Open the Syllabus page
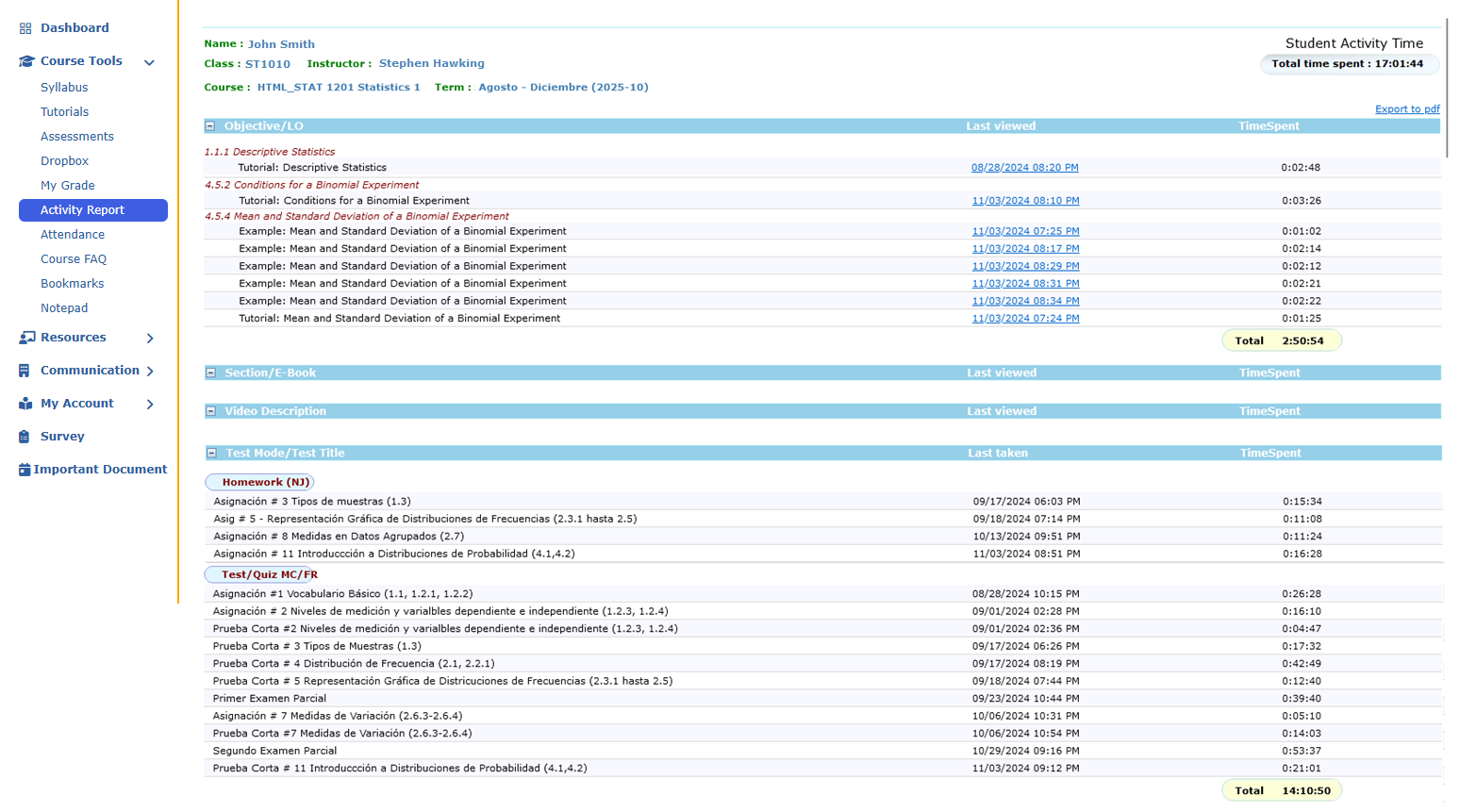Screen dimensions: 1476x812 (x=64, y=88)
